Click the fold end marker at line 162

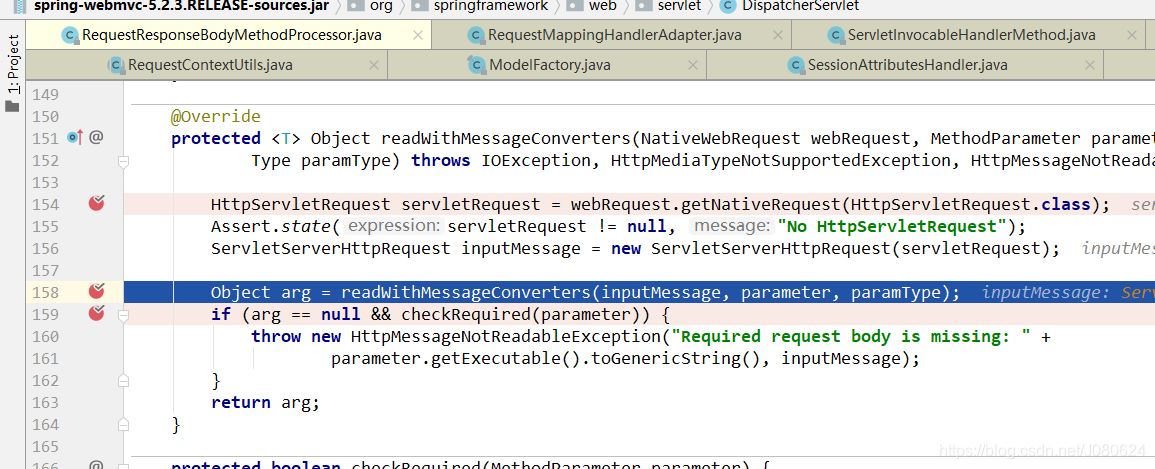124,381
